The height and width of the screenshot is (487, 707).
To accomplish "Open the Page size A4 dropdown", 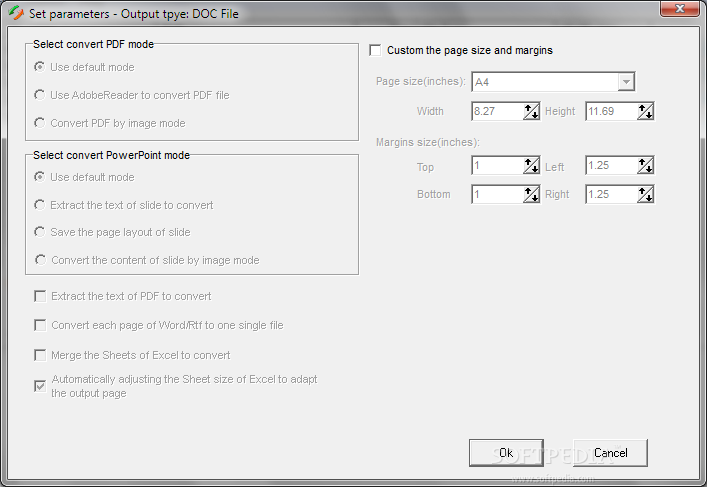I will coord(626,82).
